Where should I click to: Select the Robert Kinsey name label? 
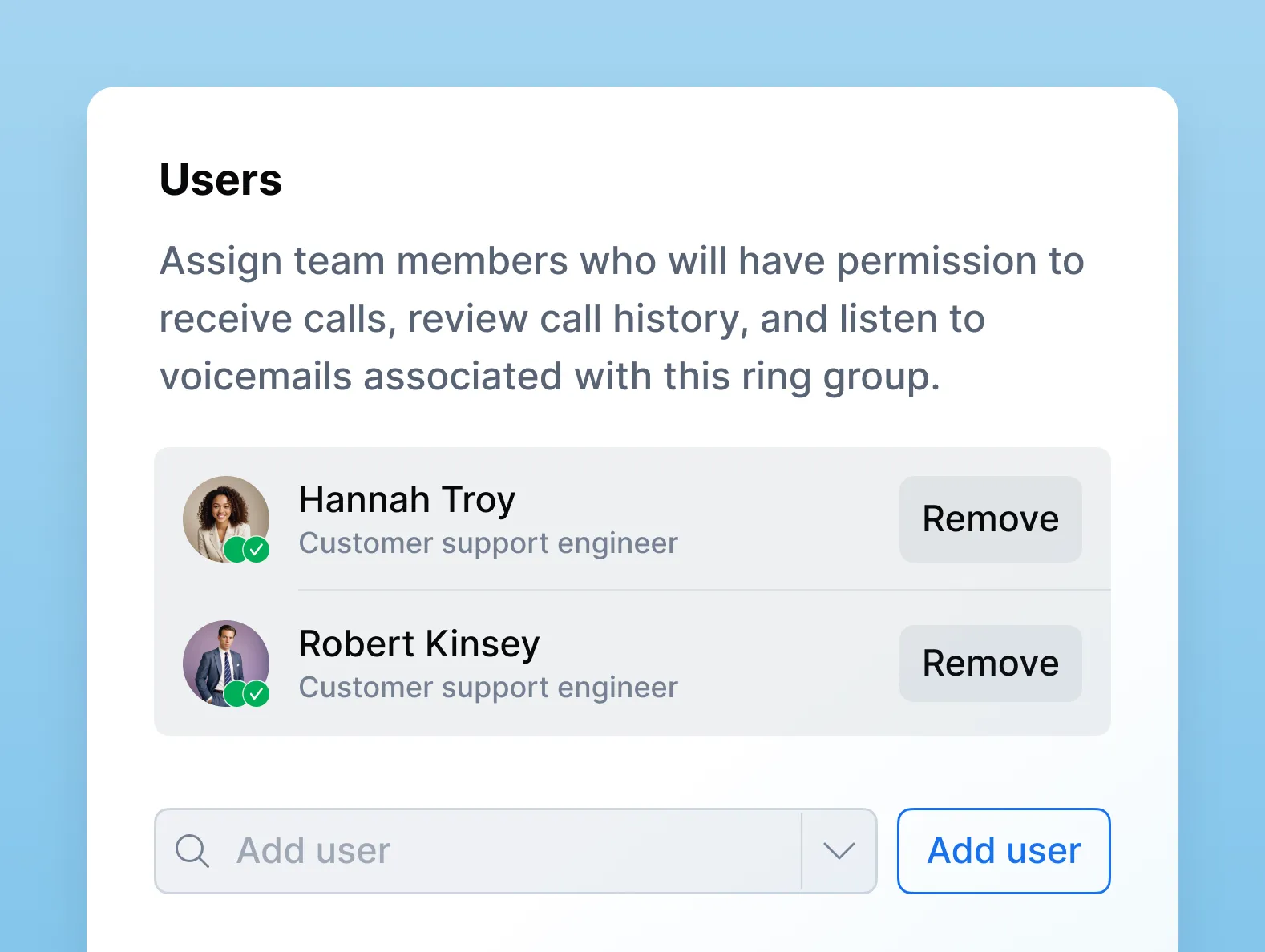[419, 644]
